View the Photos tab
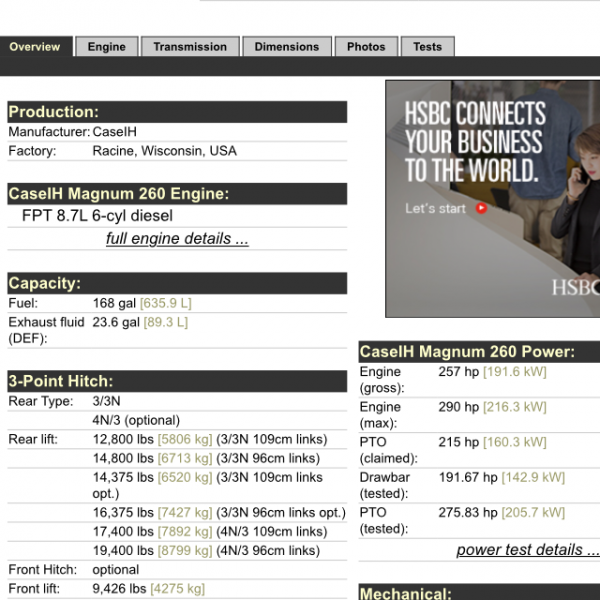The height and width of the screenshot is (600, 600). click(366, 47)
